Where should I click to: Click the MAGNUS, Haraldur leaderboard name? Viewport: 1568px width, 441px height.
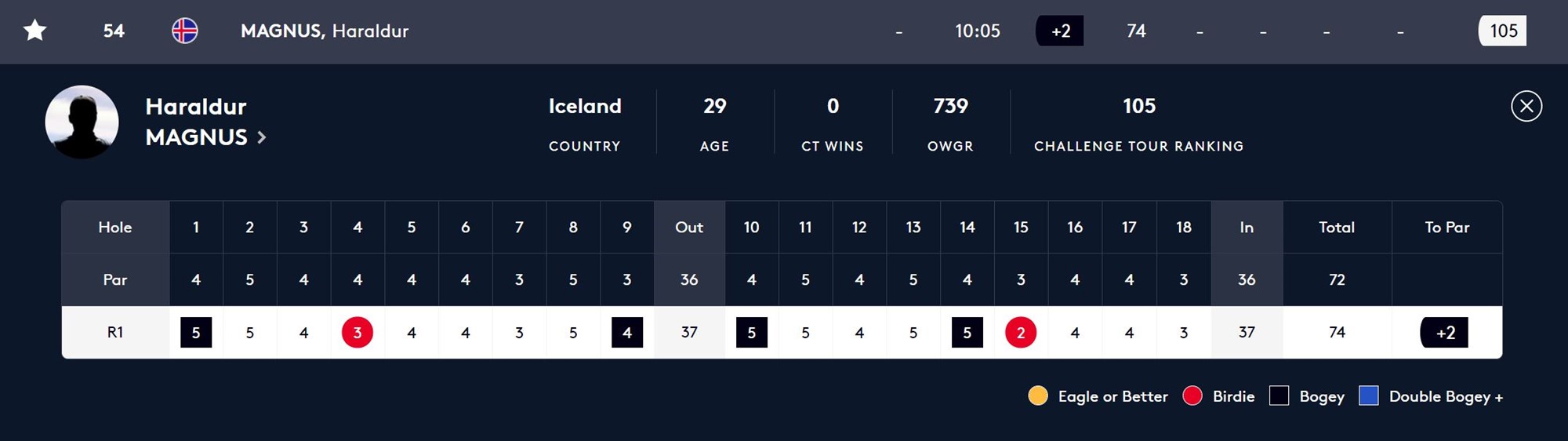[x=325, y=31]
